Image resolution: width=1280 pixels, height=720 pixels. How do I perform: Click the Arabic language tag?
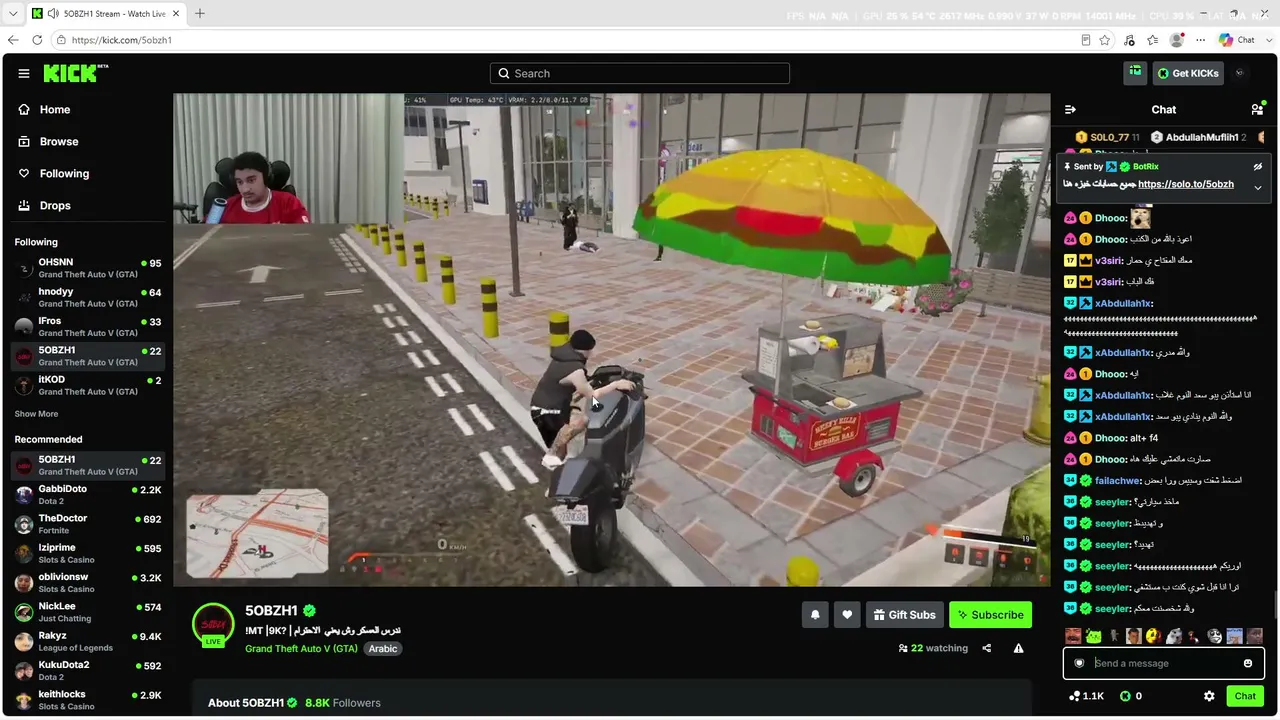[383, 649]
